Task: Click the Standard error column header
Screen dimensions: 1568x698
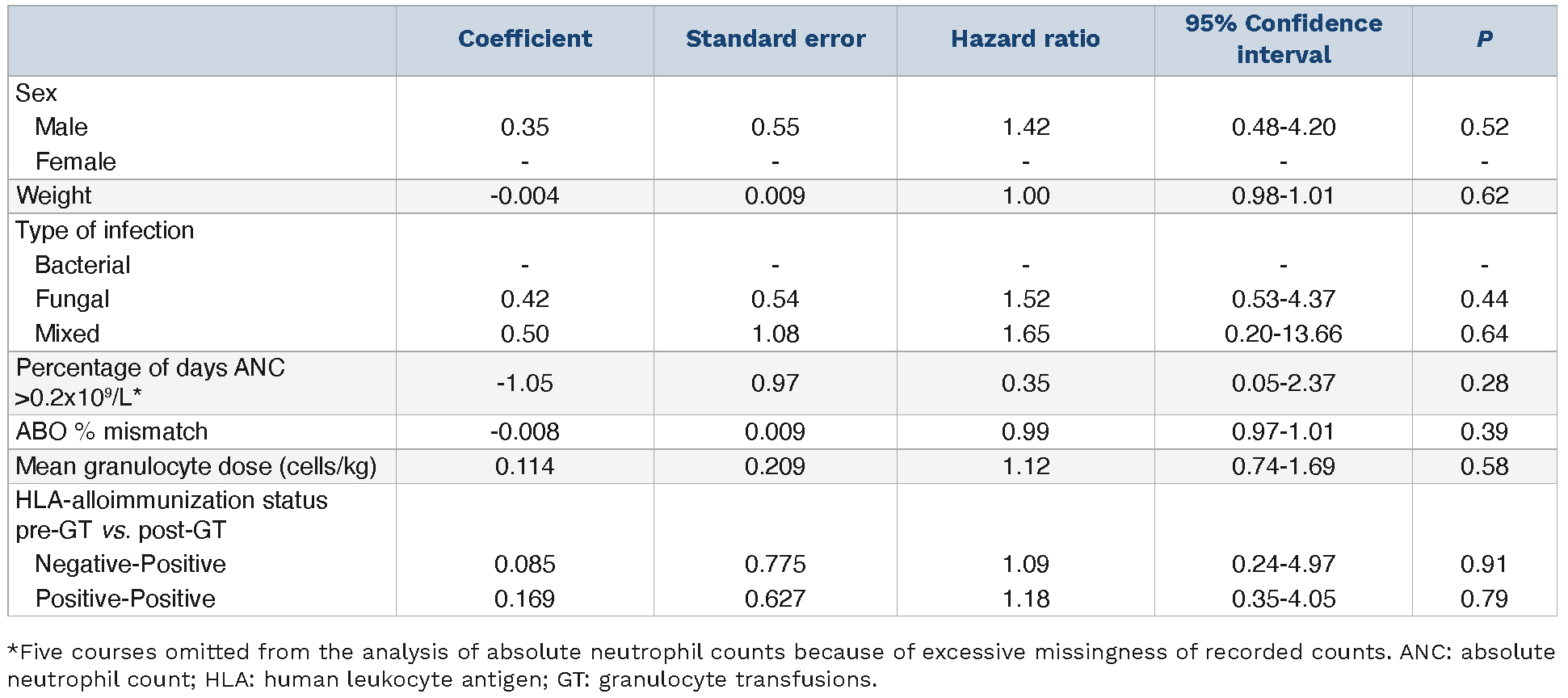Action: 775,39
